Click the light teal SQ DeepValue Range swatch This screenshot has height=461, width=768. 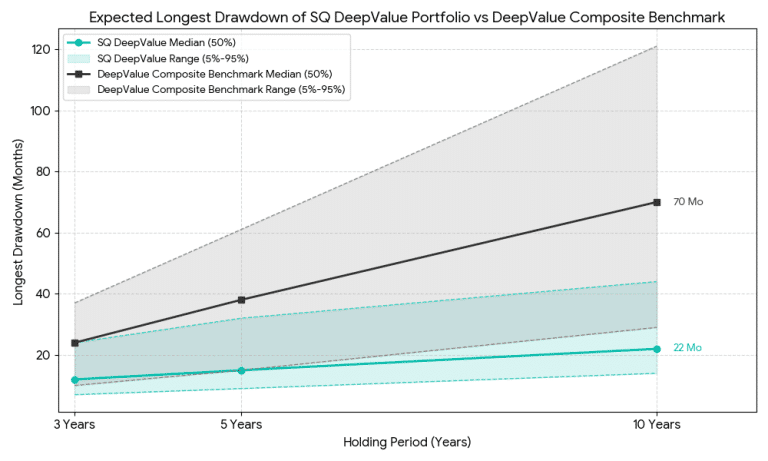(x=78, y=58)
